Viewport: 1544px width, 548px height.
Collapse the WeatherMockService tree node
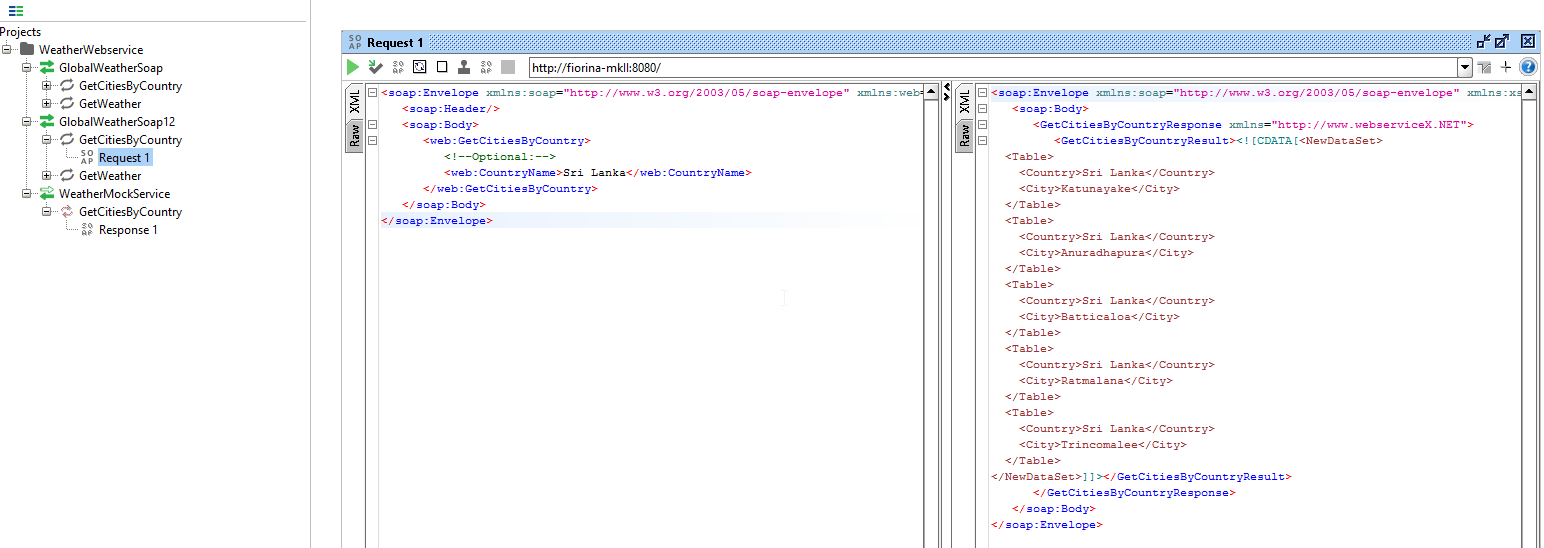pyautogui.click(x=27, y=194)
